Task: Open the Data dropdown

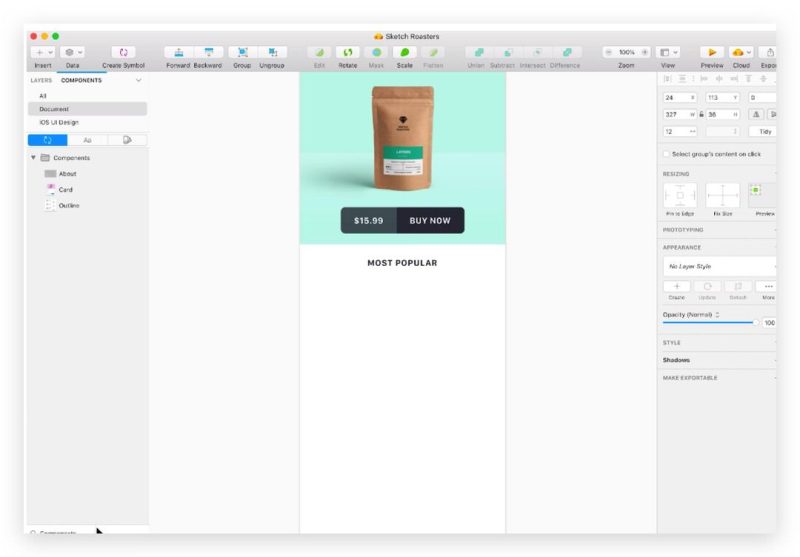Action: click(x=73, y=53)
